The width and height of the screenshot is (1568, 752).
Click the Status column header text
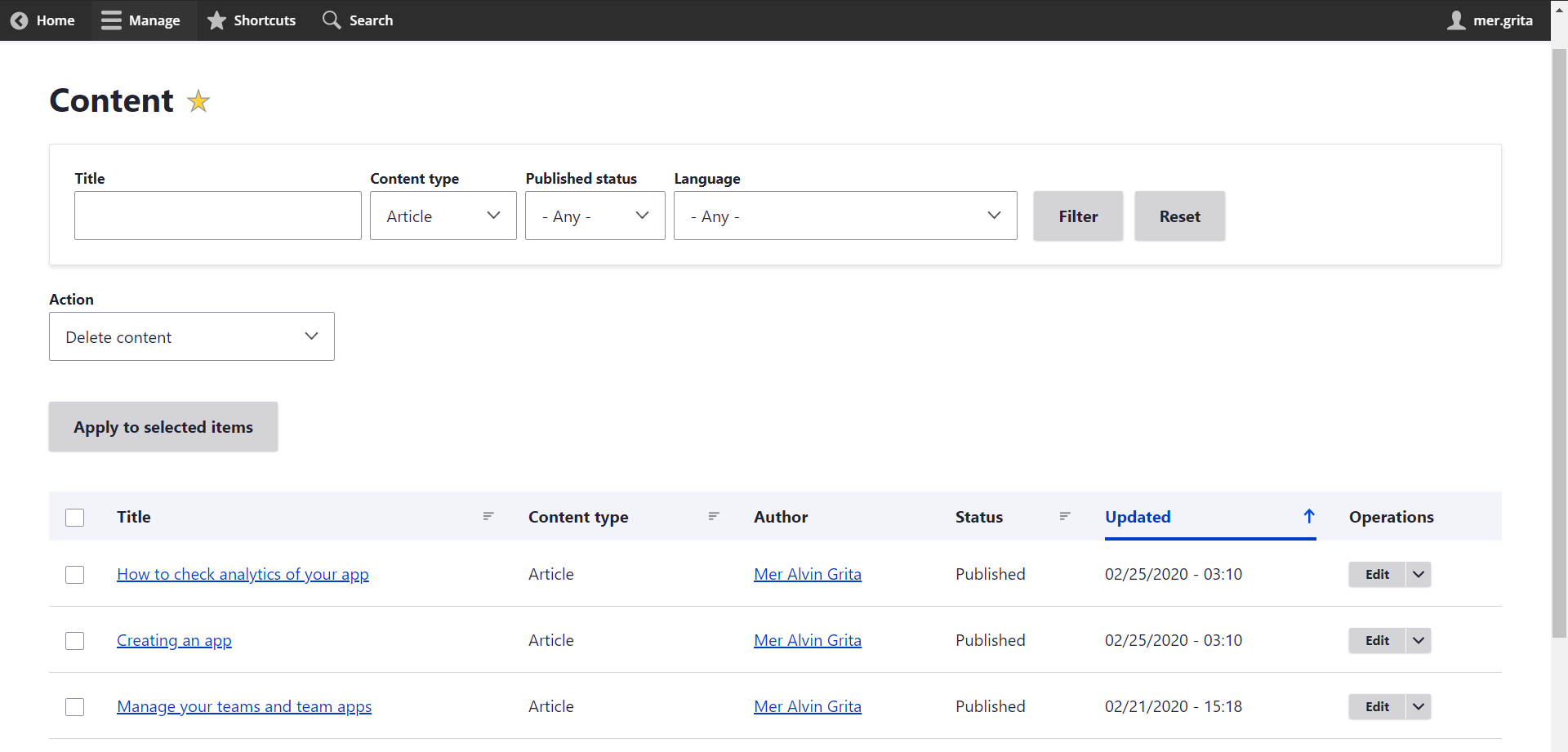click(979, 517)
